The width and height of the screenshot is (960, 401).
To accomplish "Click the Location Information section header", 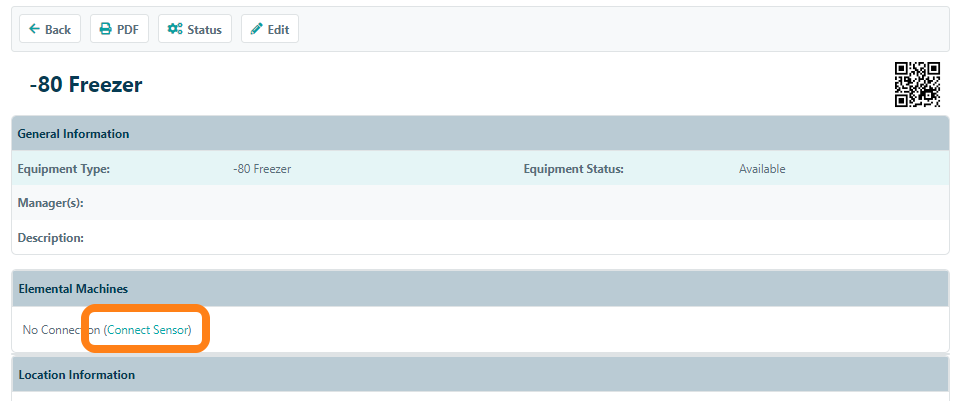I will click(x=76, y=375).
